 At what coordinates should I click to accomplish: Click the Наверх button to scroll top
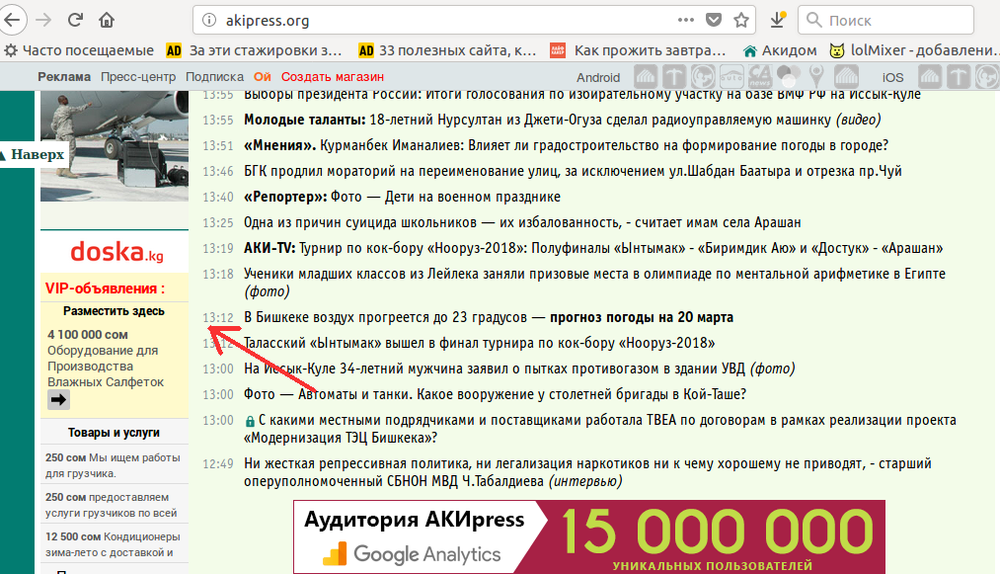pyautogui.click(x=33, y=154)
